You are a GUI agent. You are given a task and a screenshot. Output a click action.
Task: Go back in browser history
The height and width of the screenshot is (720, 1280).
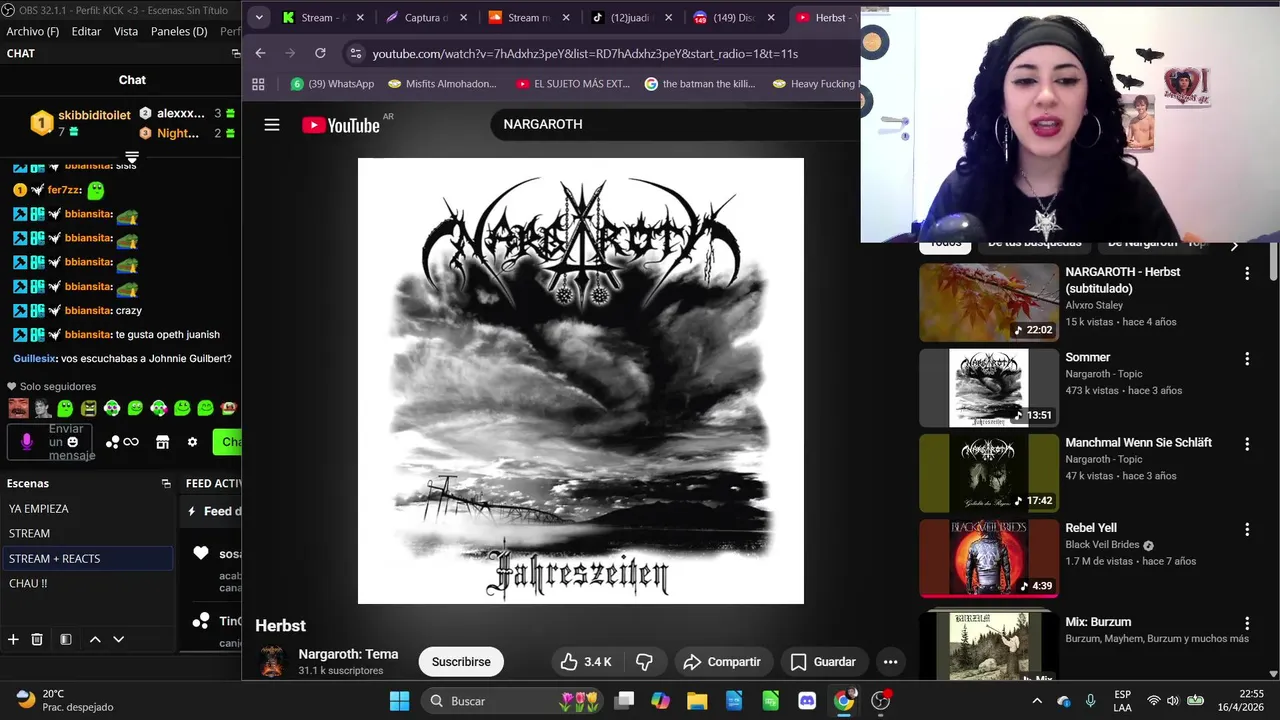(x=260, y=53)
